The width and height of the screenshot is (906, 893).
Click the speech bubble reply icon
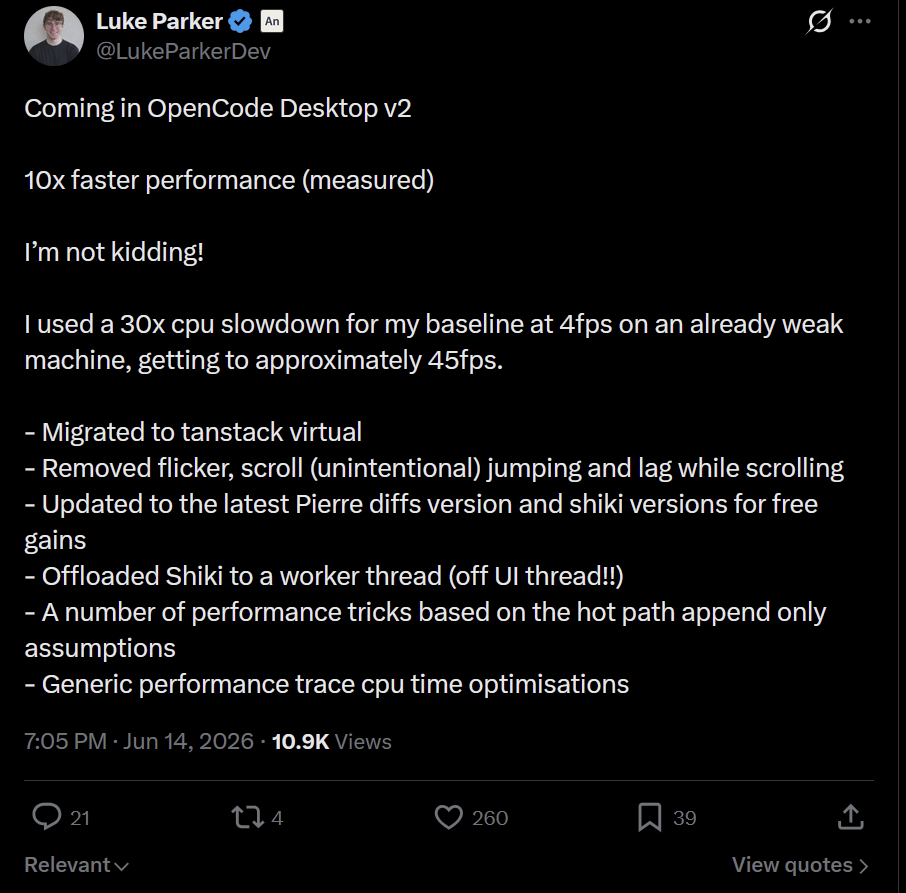[x=47, y=817]
